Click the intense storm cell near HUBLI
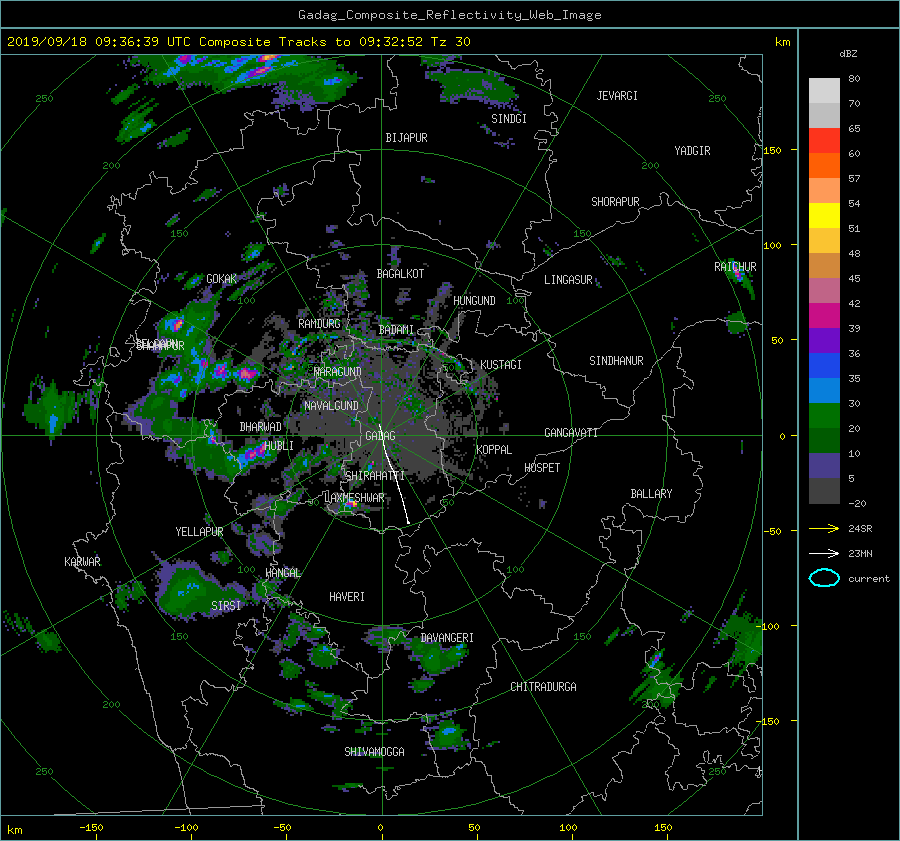This screenshot has width=900, height=841. [253, 453]
